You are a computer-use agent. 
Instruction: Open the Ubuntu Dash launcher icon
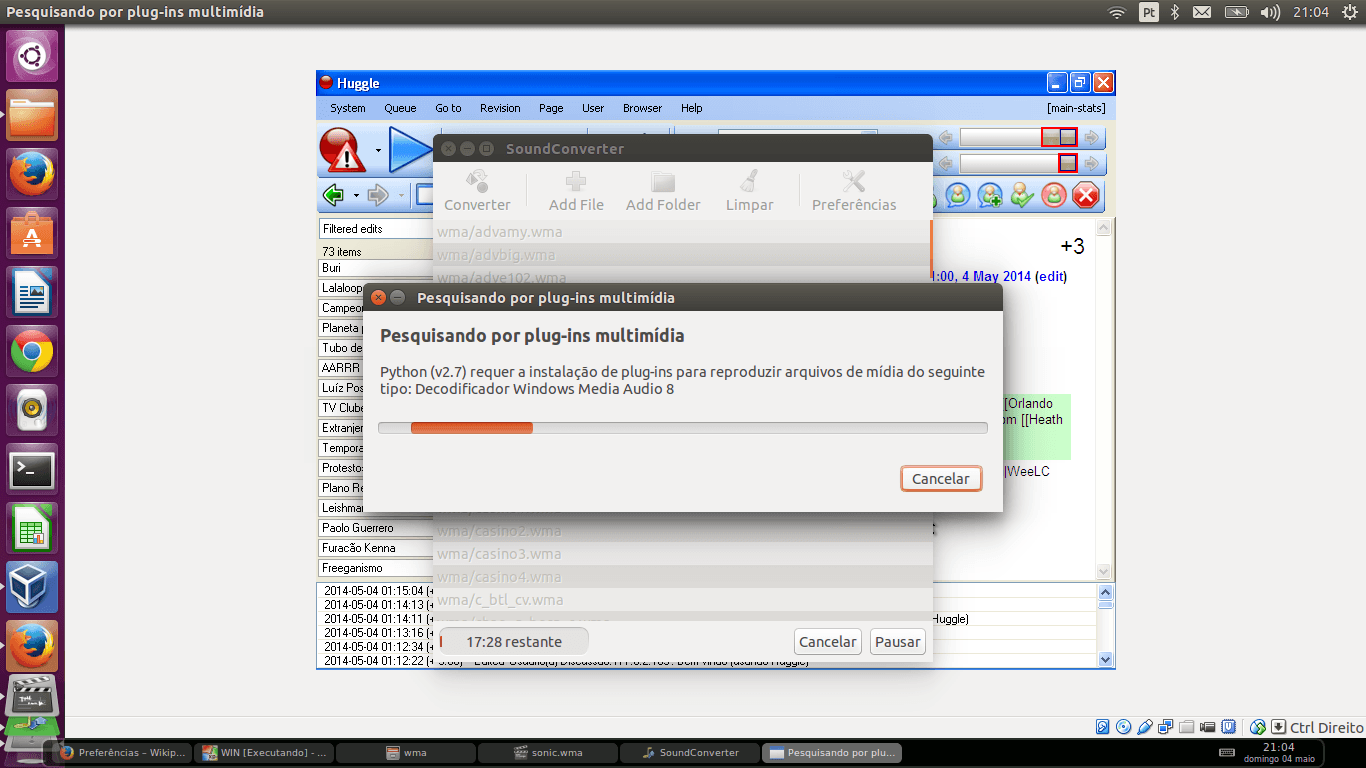(x=32, y=56)
